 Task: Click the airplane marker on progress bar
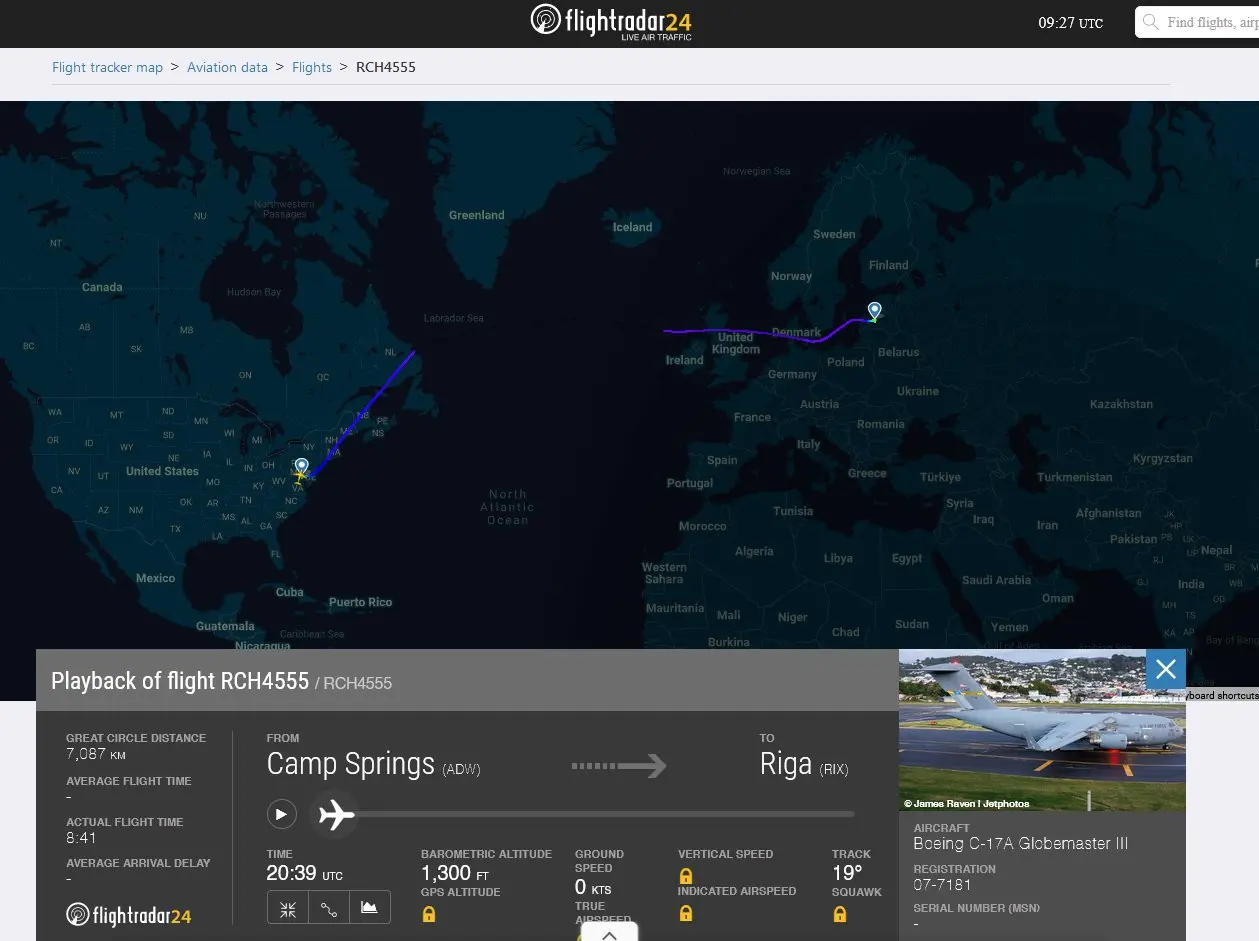(x=336, y=815)
